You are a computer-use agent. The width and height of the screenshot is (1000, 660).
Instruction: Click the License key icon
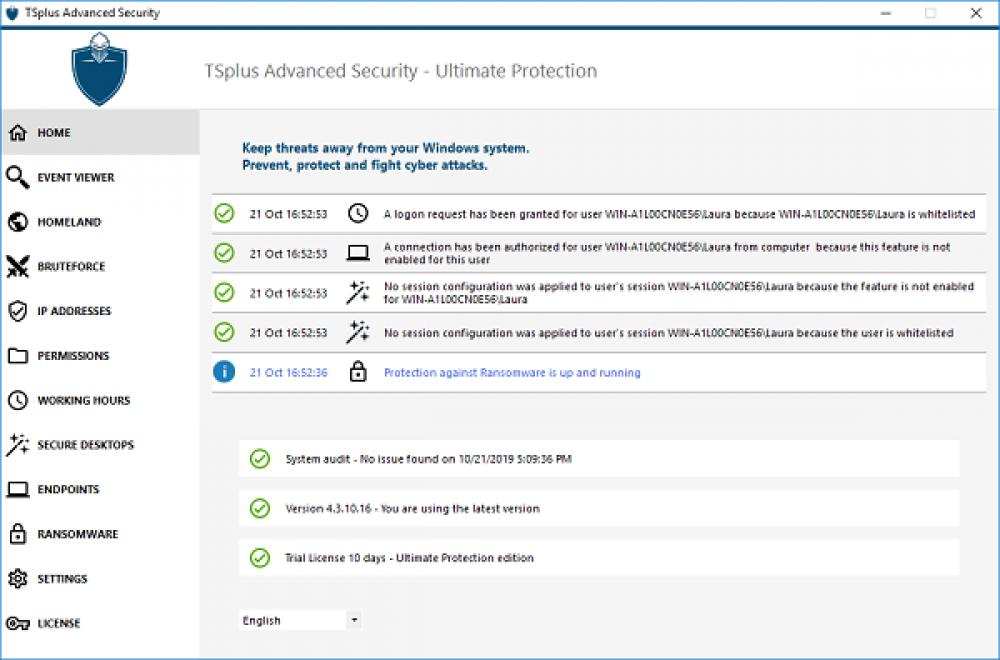17,622
